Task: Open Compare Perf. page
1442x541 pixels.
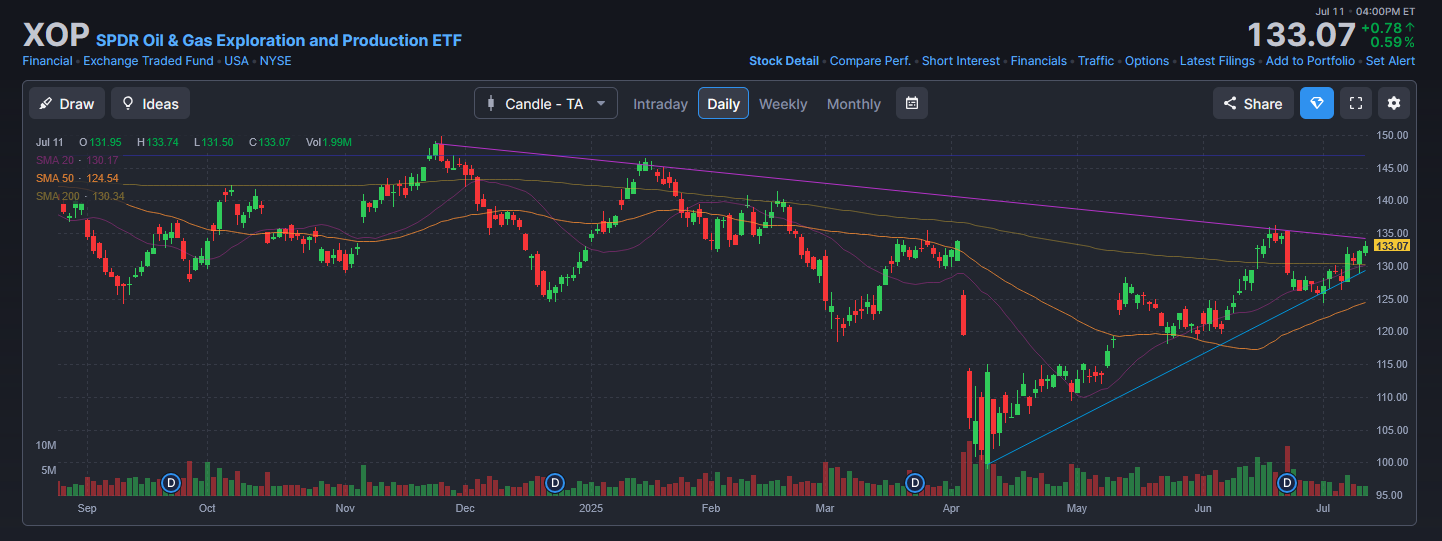Action: pyautogui.click(x=870, y=61)
